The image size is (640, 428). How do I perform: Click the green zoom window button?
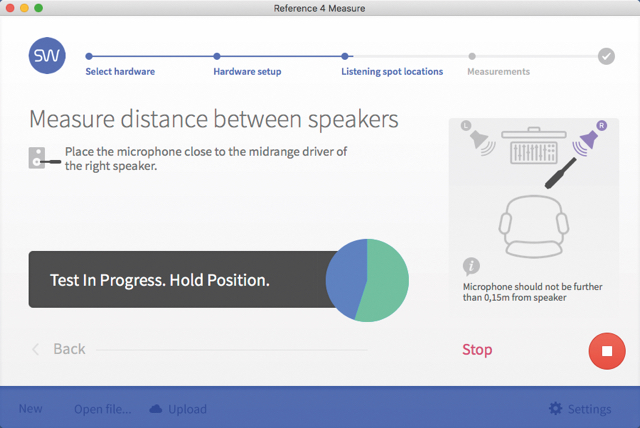(x=38, y=8)
